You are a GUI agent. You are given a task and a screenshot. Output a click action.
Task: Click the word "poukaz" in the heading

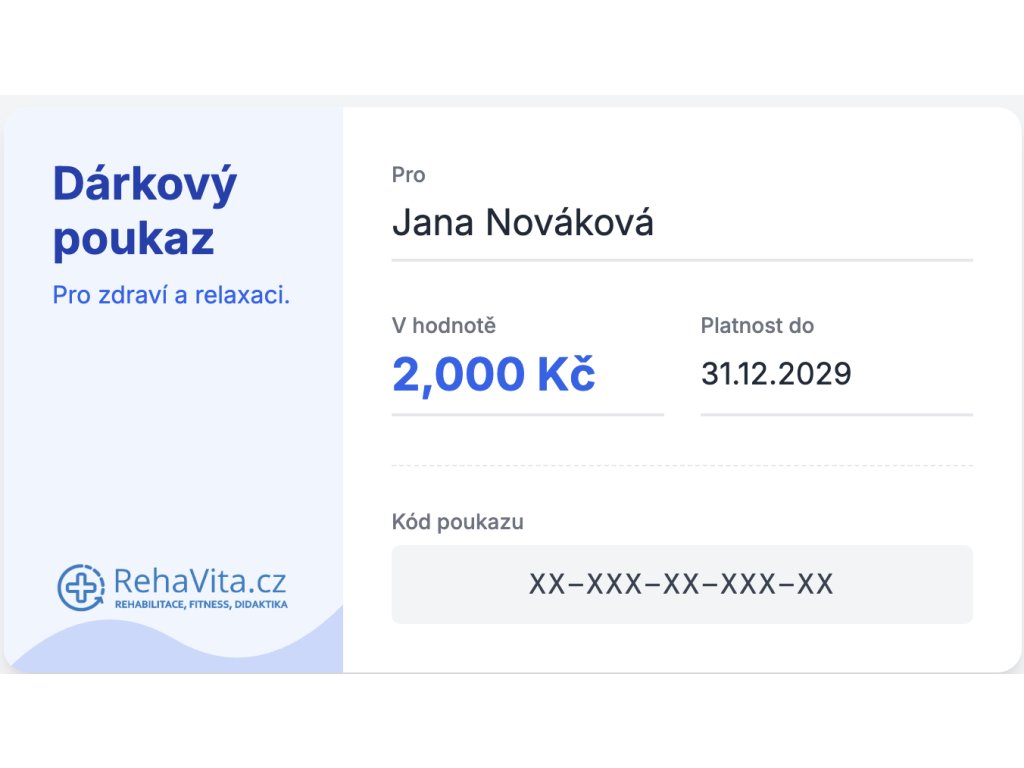(x=133, y=238)
